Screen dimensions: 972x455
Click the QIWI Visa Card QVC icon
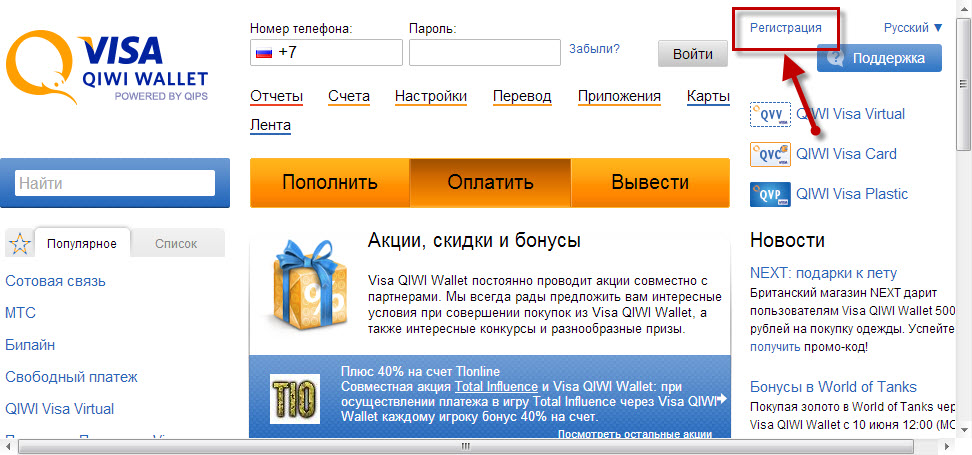[771, 154]
